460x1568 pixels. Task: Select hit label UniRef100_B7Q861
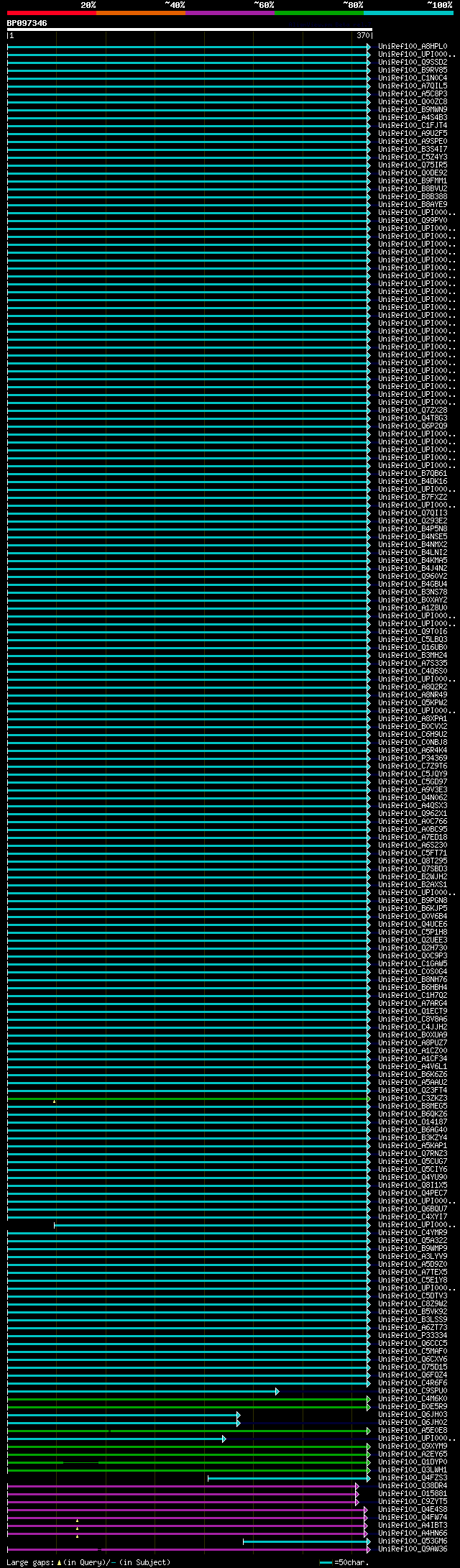(413, 474)
